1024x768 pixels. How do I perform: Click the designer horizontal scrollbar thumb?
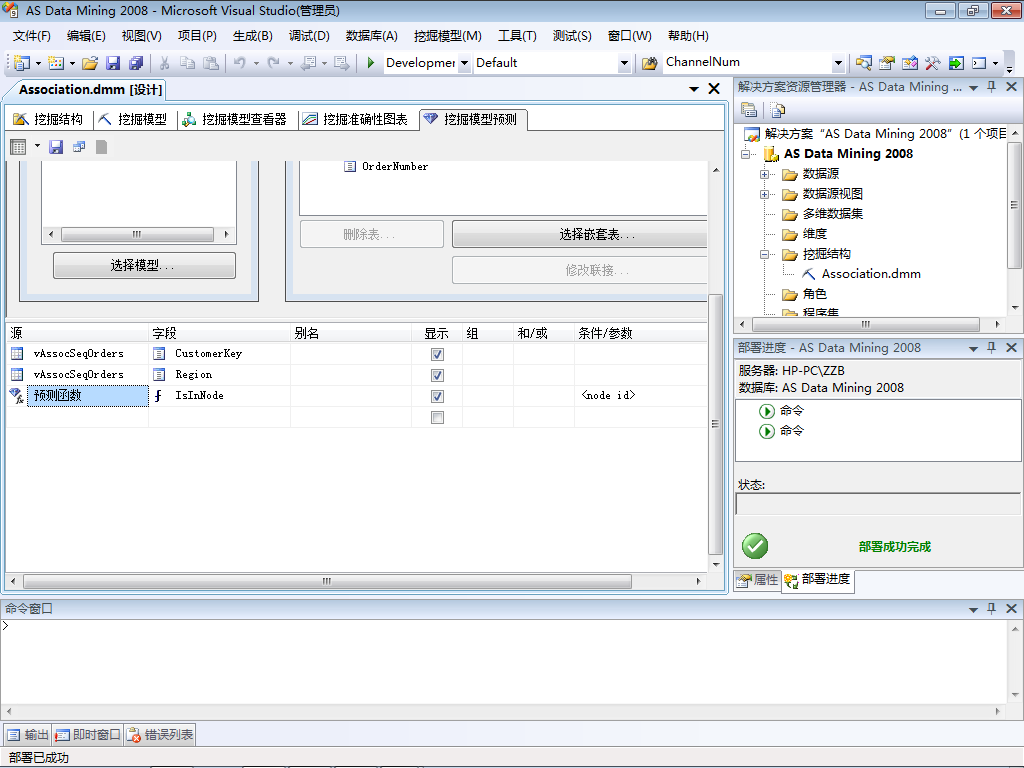(x=327, y=581)
